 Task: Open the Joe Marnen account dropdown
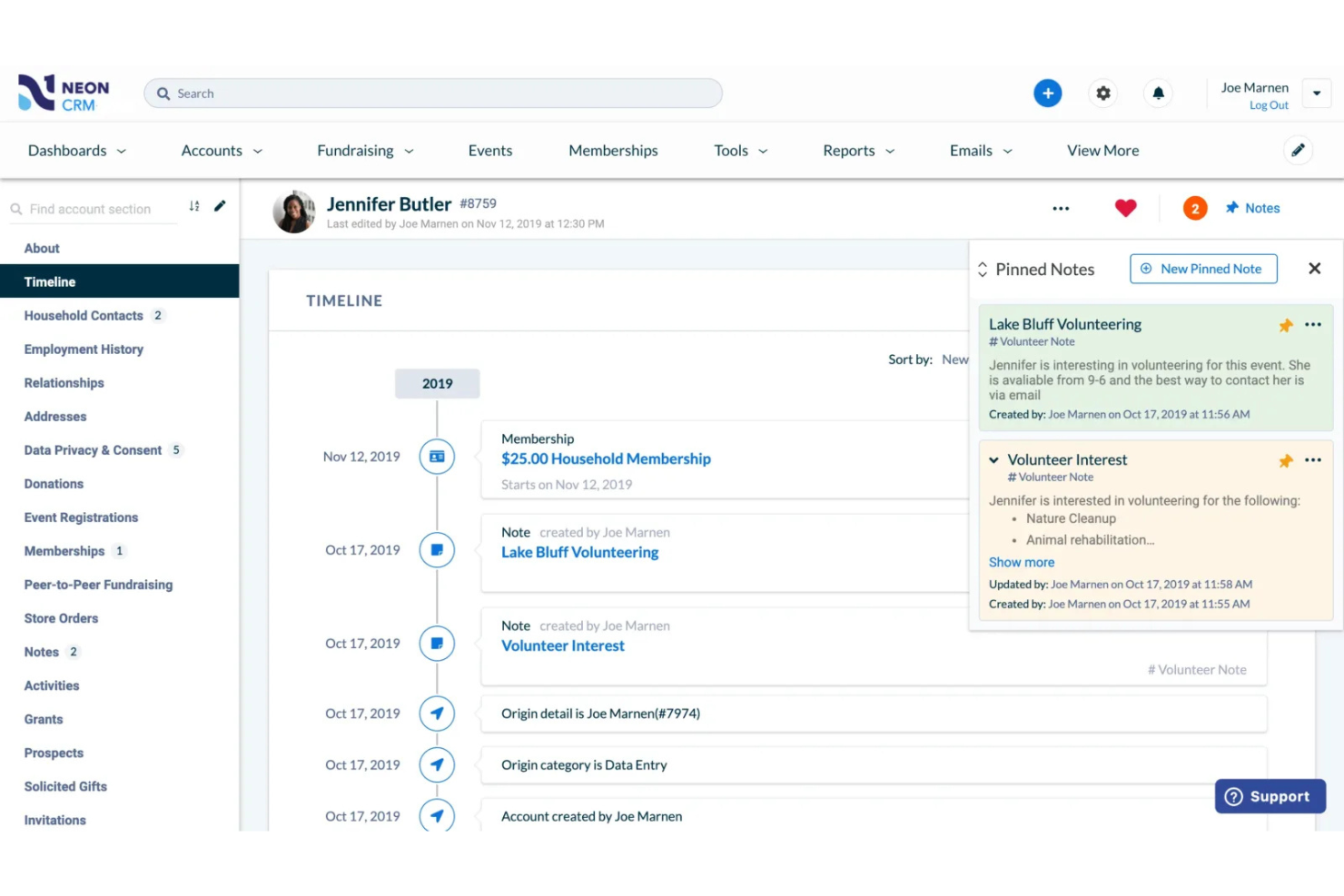tap(1317, 93)
